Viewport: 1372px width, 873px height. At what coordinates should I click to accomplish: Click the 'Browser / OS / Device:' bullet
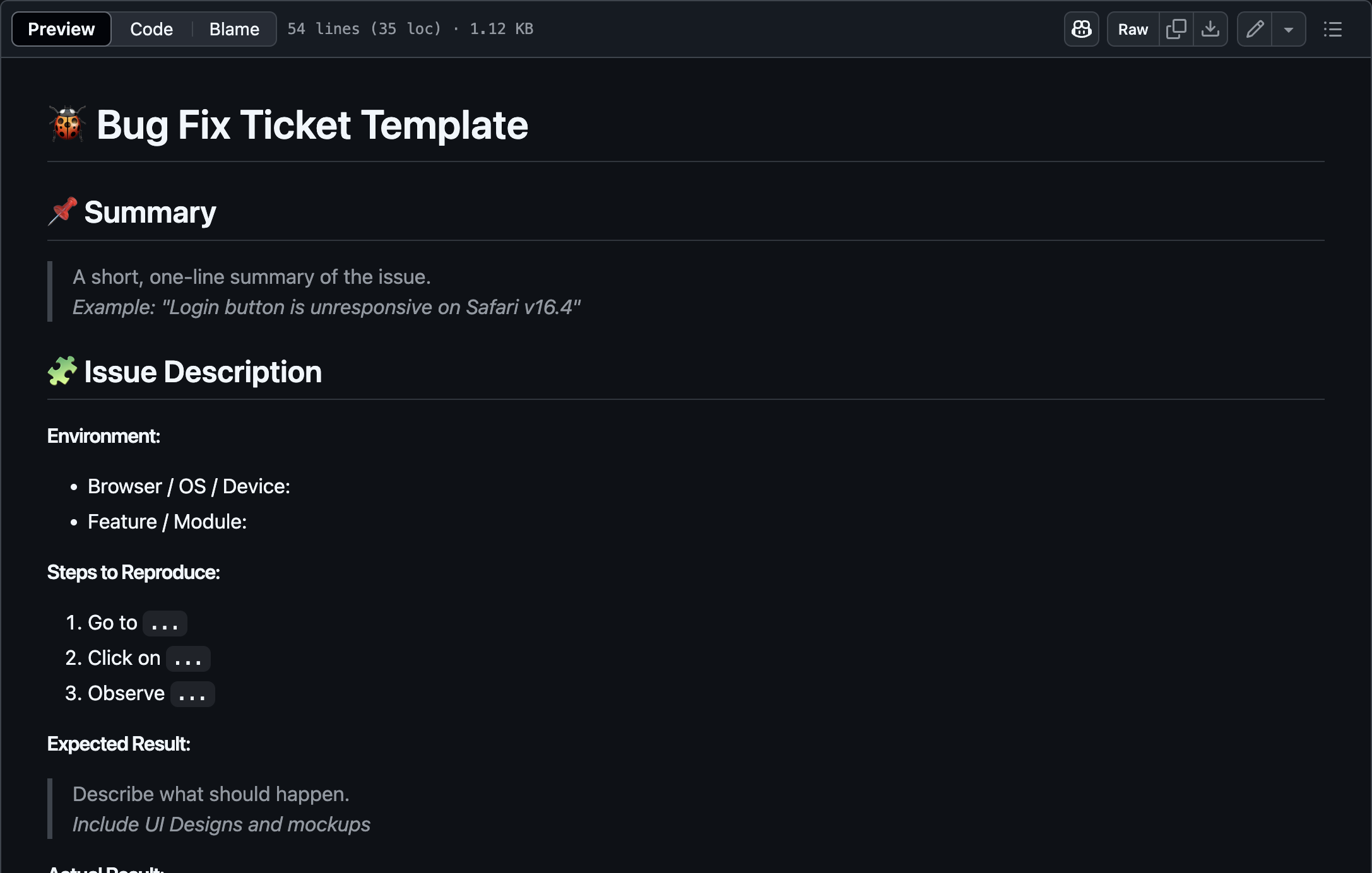point(189,486)
